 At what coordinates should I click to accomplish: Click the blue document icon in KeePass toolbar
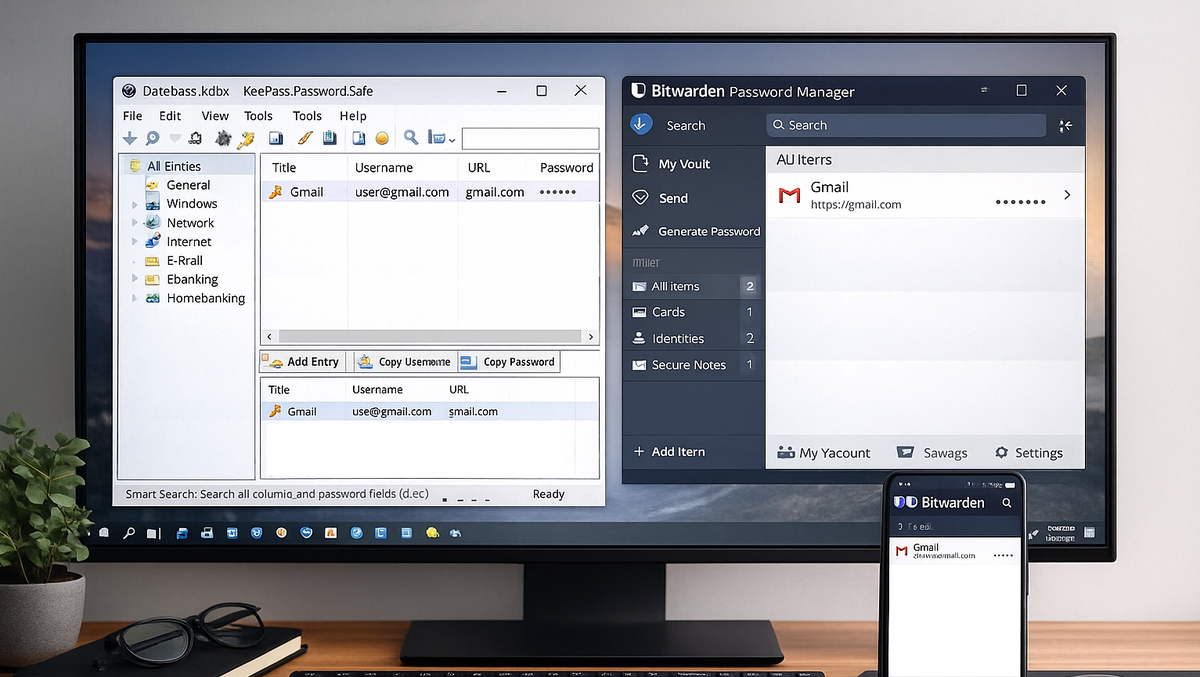tap(359, 139)
